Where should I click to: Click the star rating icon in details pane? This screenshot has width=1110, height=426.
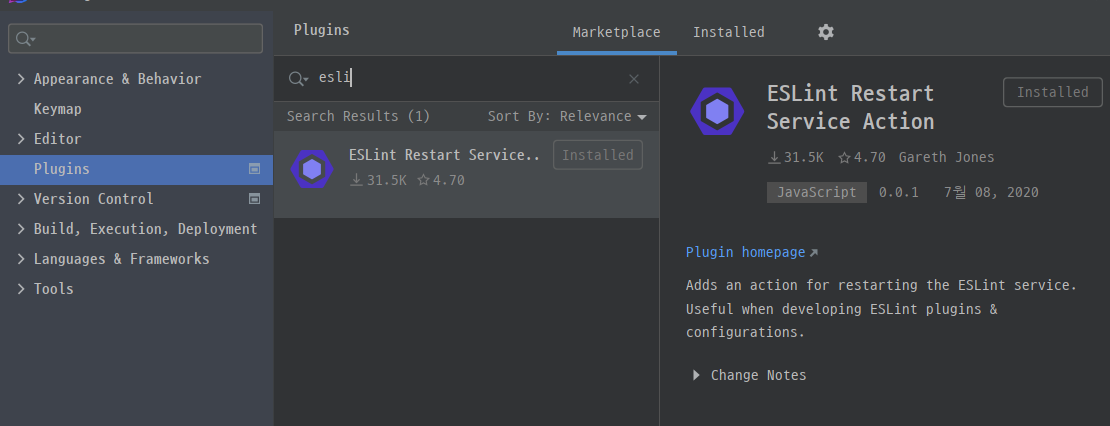[844, 158]
